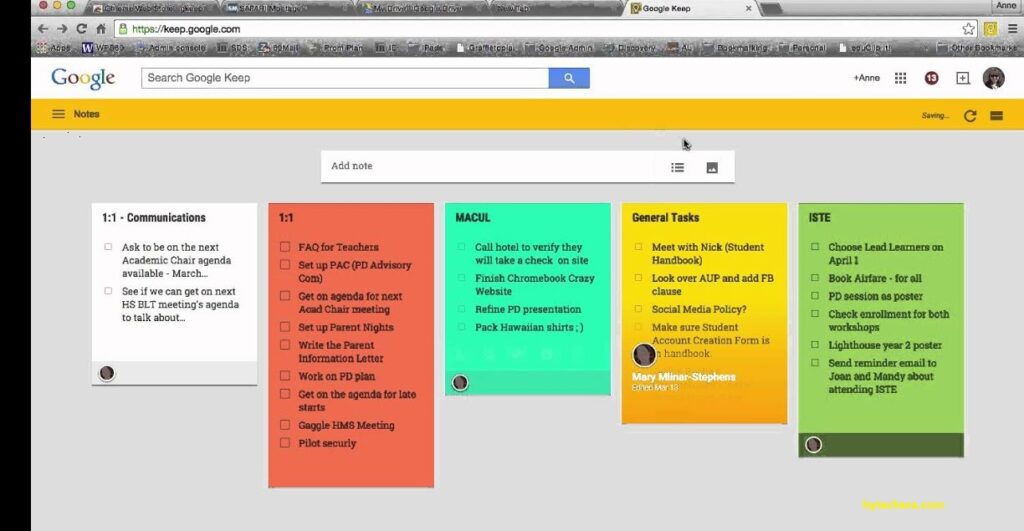Click the Google Keep extension icon
The height and width of the screenshot is (531, 1024).
pos(991,29)
